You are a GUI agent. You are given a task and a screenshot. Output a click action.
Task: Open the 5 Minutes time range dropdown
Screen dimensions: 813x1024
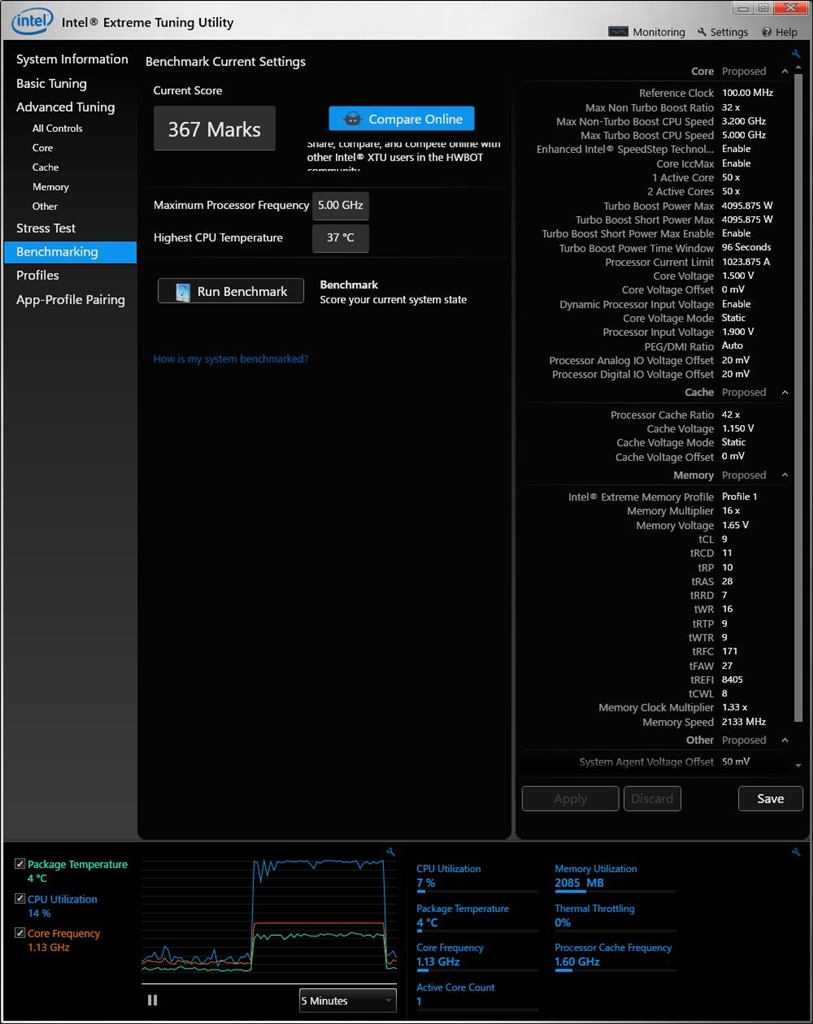pos(347,1000)
